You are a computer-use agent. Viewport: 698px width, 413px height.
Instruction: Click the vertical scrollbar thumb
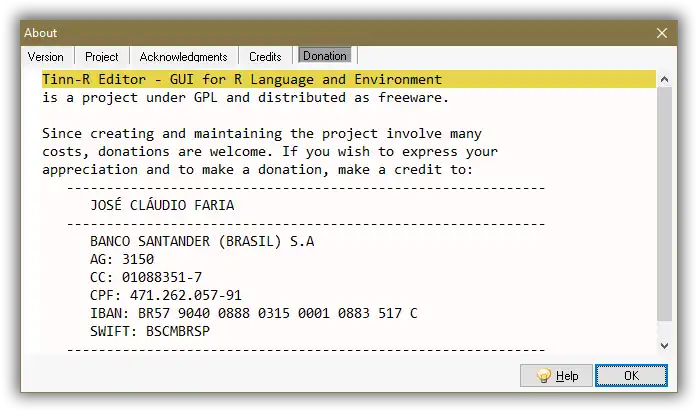pos(664,204)
